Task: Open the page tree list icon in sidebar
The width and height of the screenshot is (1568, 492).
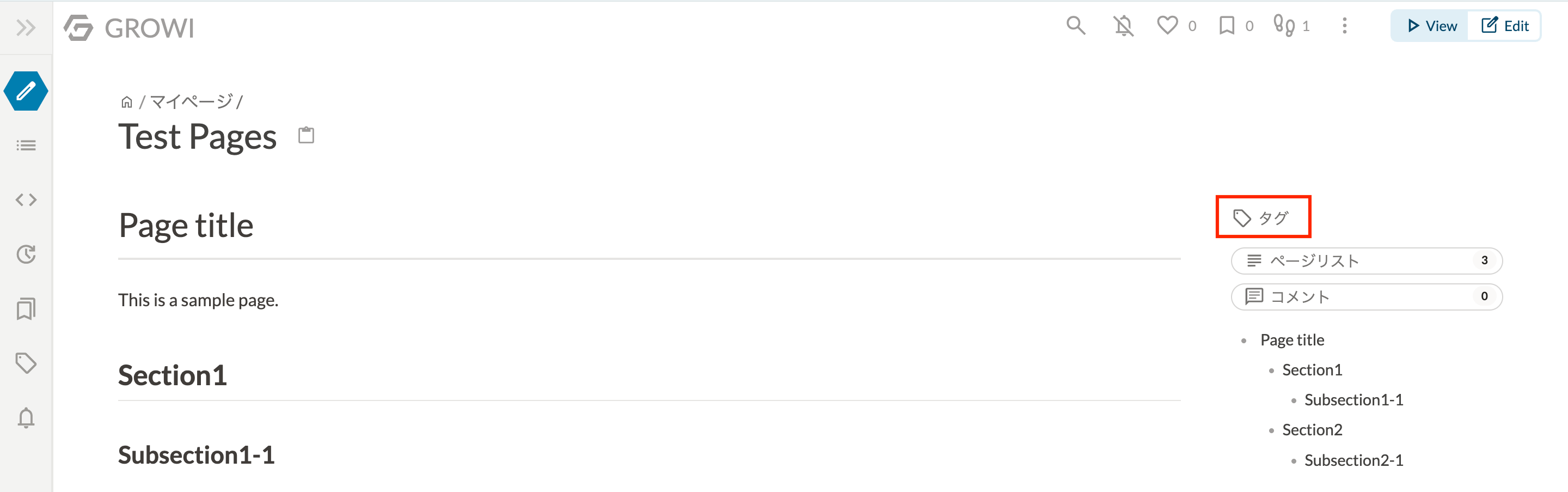Action: coord(26,145)
